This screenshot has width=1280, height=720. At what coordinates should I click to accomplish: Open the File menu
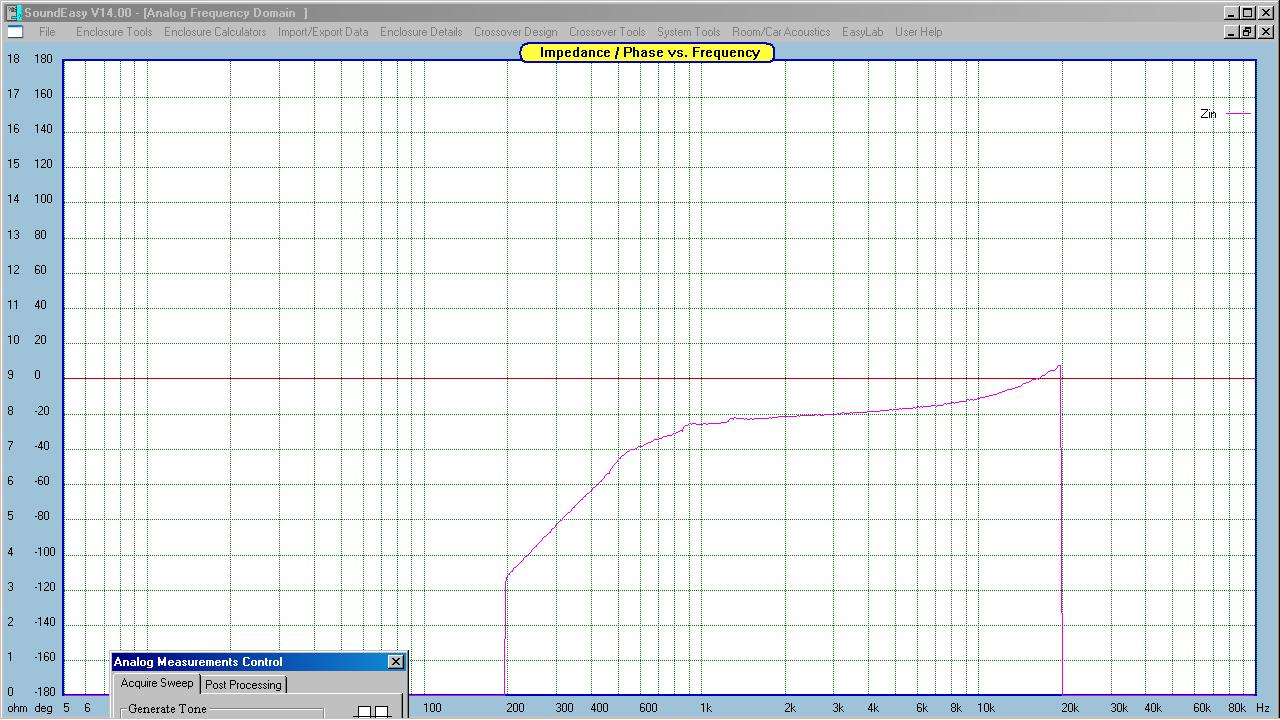click(47, 32)
